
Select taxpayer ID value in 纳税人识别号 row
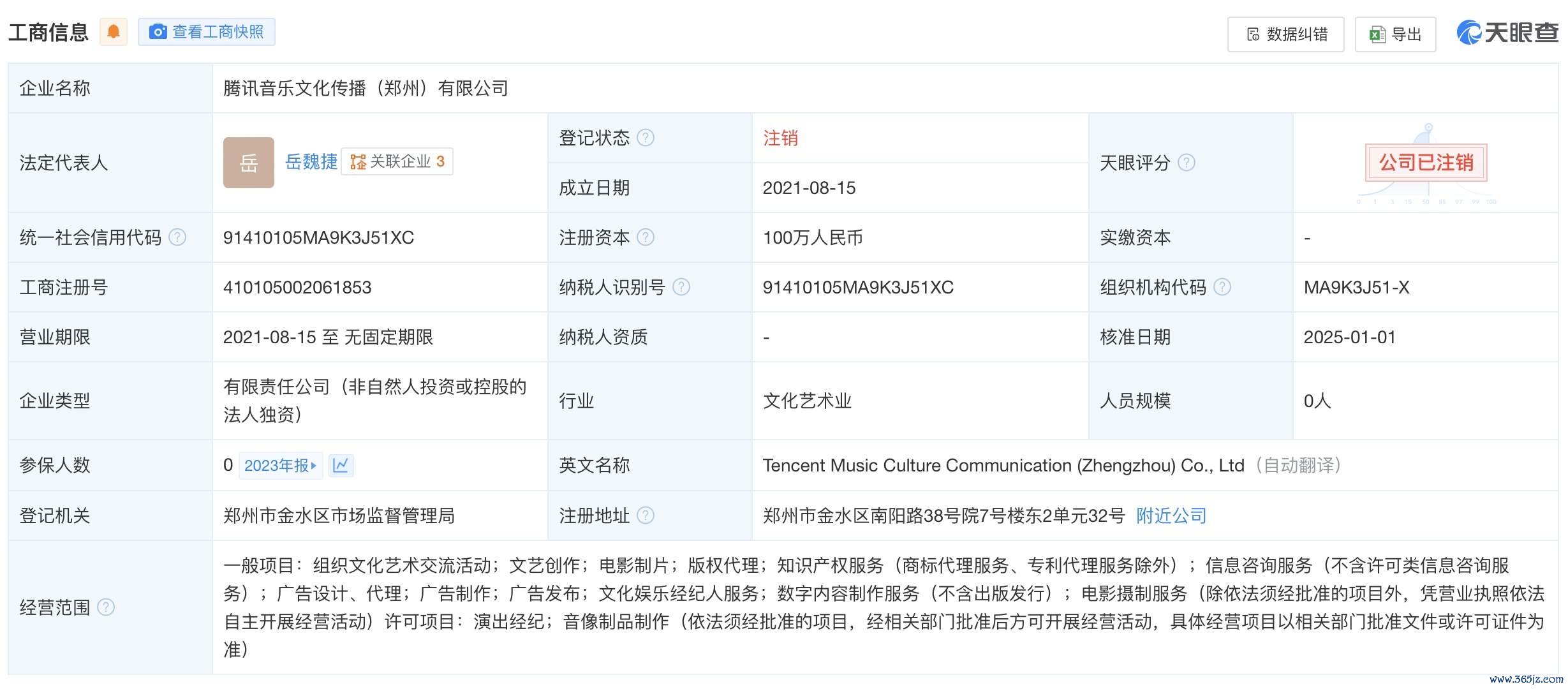coord(858,287)
